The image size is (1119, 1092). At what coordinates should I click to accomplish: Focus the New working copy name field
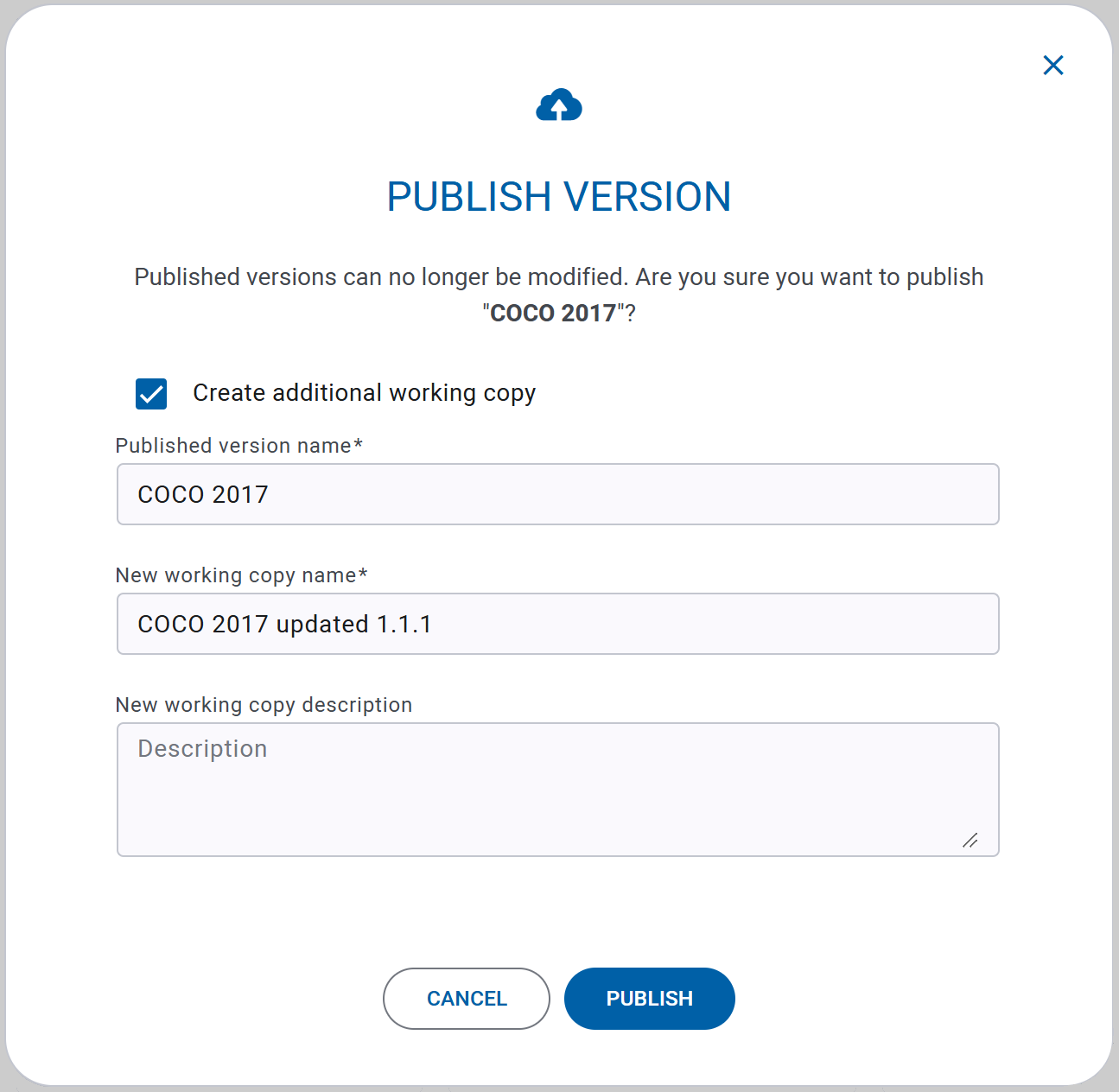(x=558, y=624)
